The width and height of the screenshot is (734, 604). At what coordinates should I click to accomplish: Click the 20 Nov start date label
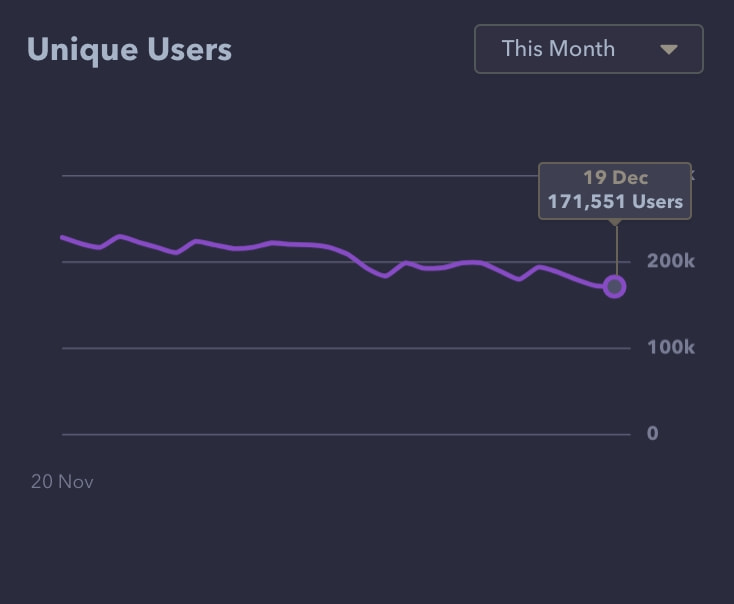click(62, 481)
